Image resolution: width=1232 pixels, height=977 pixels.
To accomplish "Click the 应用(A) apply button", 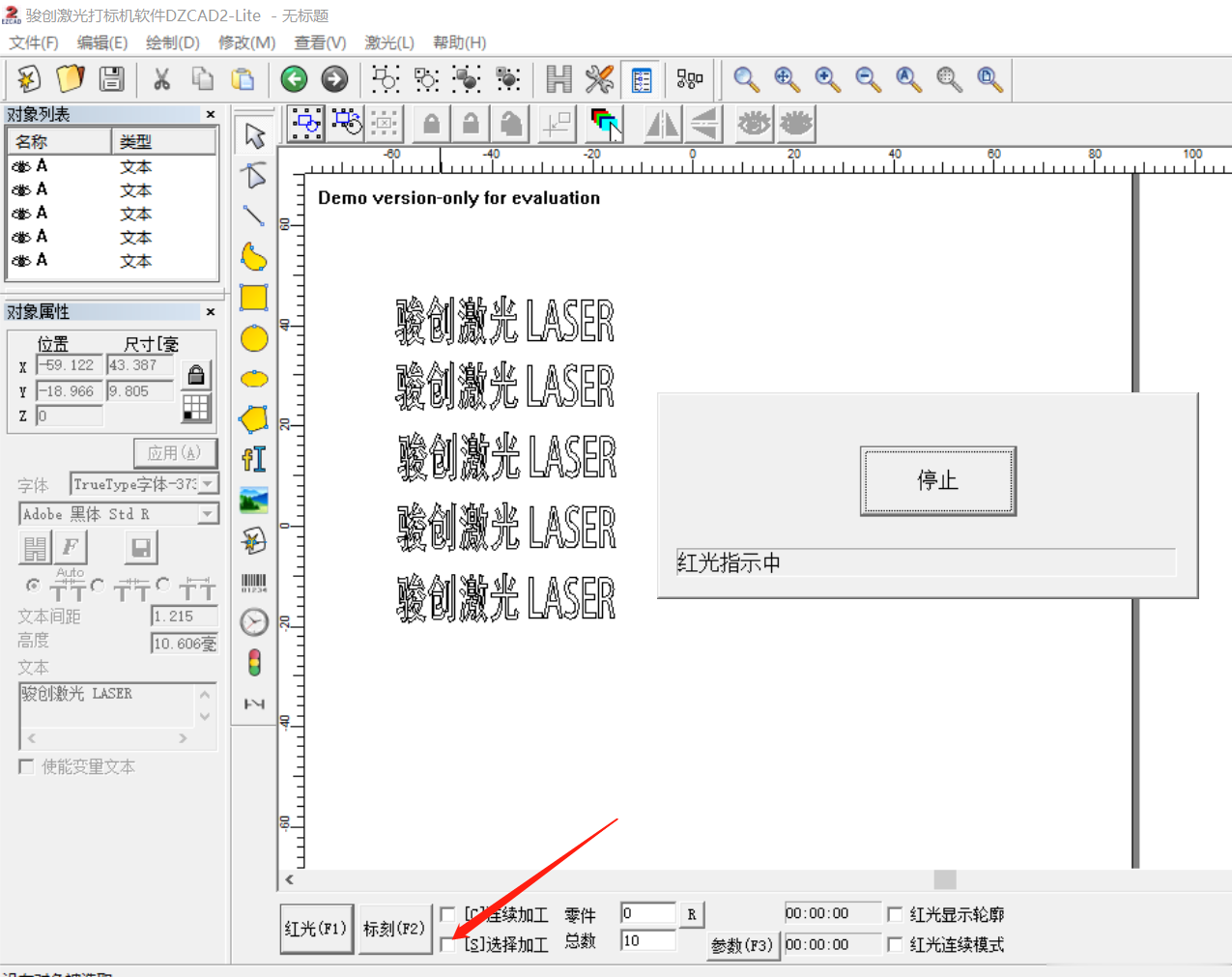I will coord(175,452).
